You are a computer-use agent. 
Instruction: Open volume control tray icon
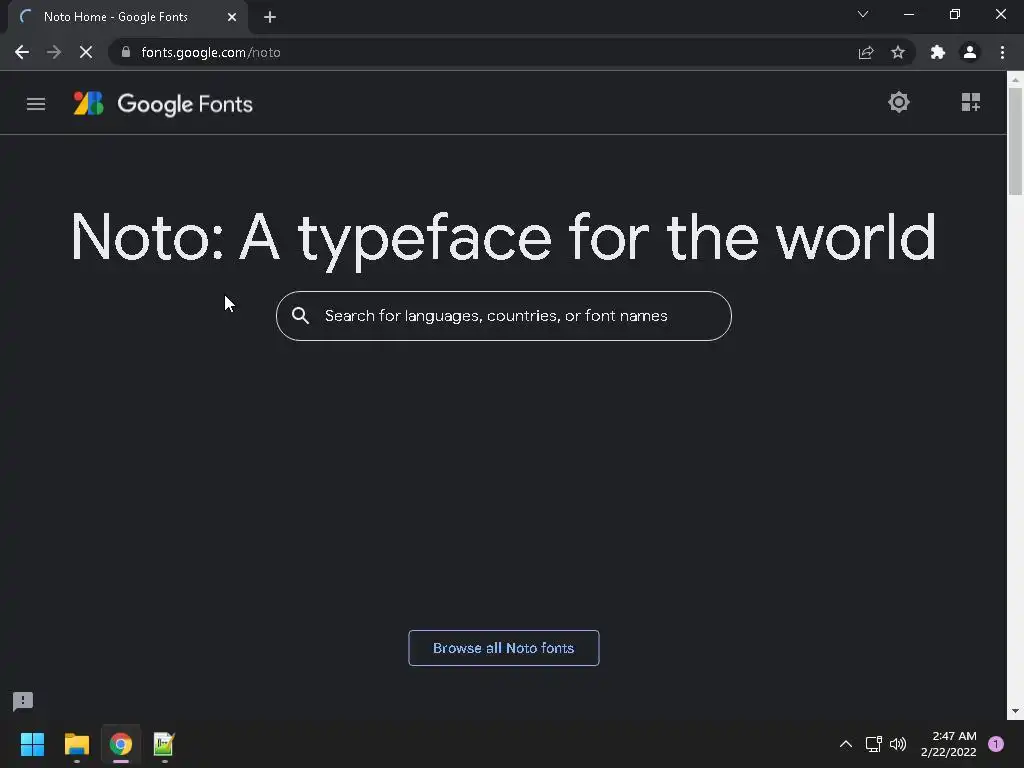(898, 744)
